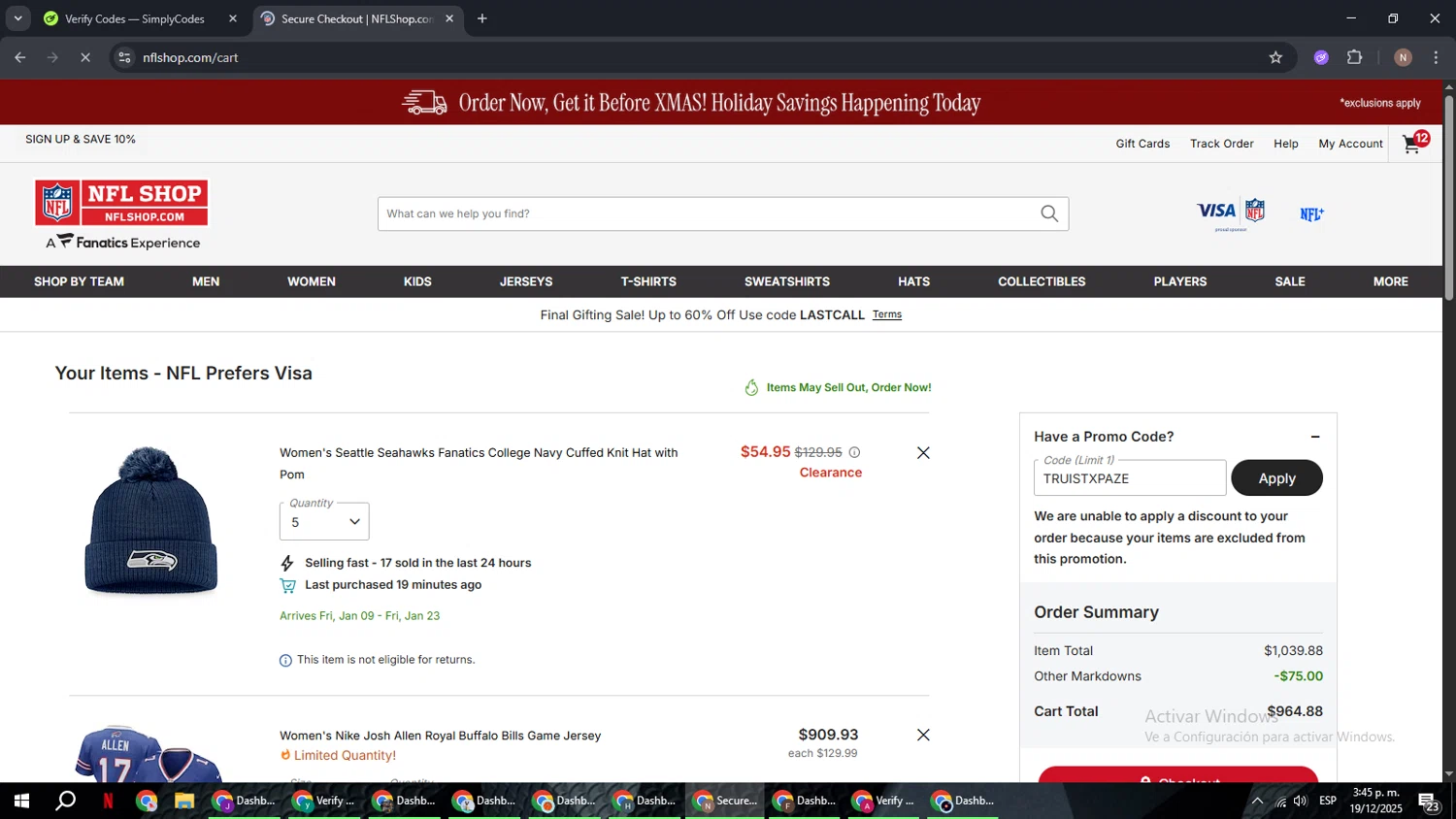This screenshot has width=1456, height=819.
Task: Click the purple extension icon in the toolbar
Action: click(x=1321, y=57)
